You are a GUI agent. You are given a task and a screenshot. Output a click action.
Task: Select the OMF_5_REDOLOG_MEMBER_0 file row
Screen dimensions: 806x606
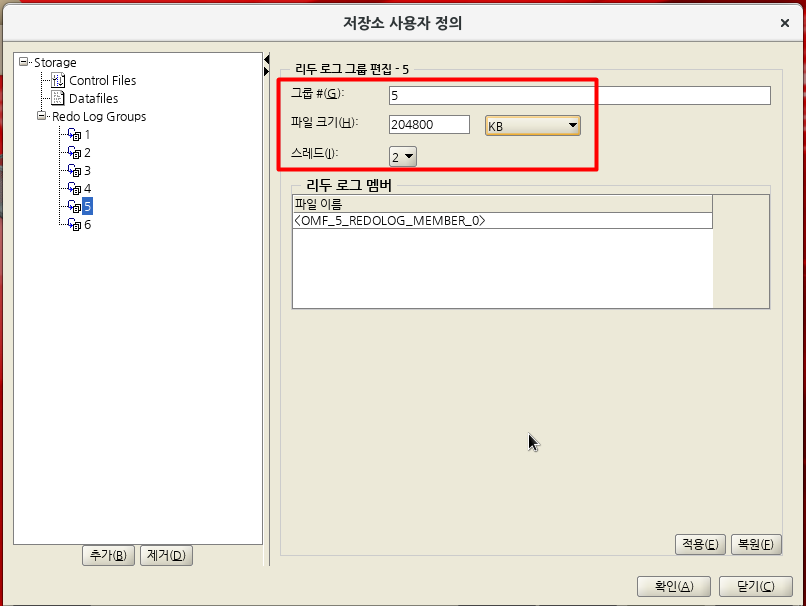[x=502, y=221]
